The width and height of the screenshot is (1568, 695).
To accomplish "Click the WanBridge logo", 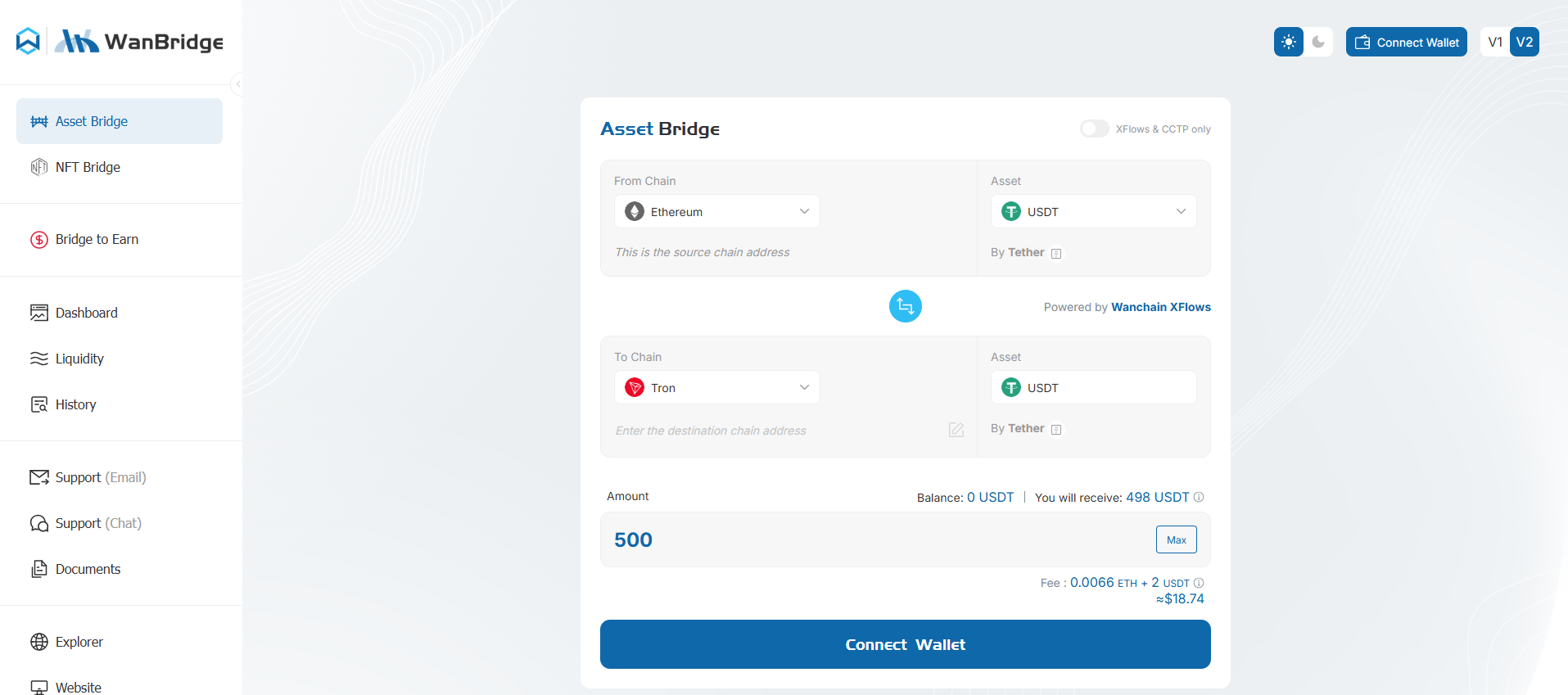I will pos(139,41).
